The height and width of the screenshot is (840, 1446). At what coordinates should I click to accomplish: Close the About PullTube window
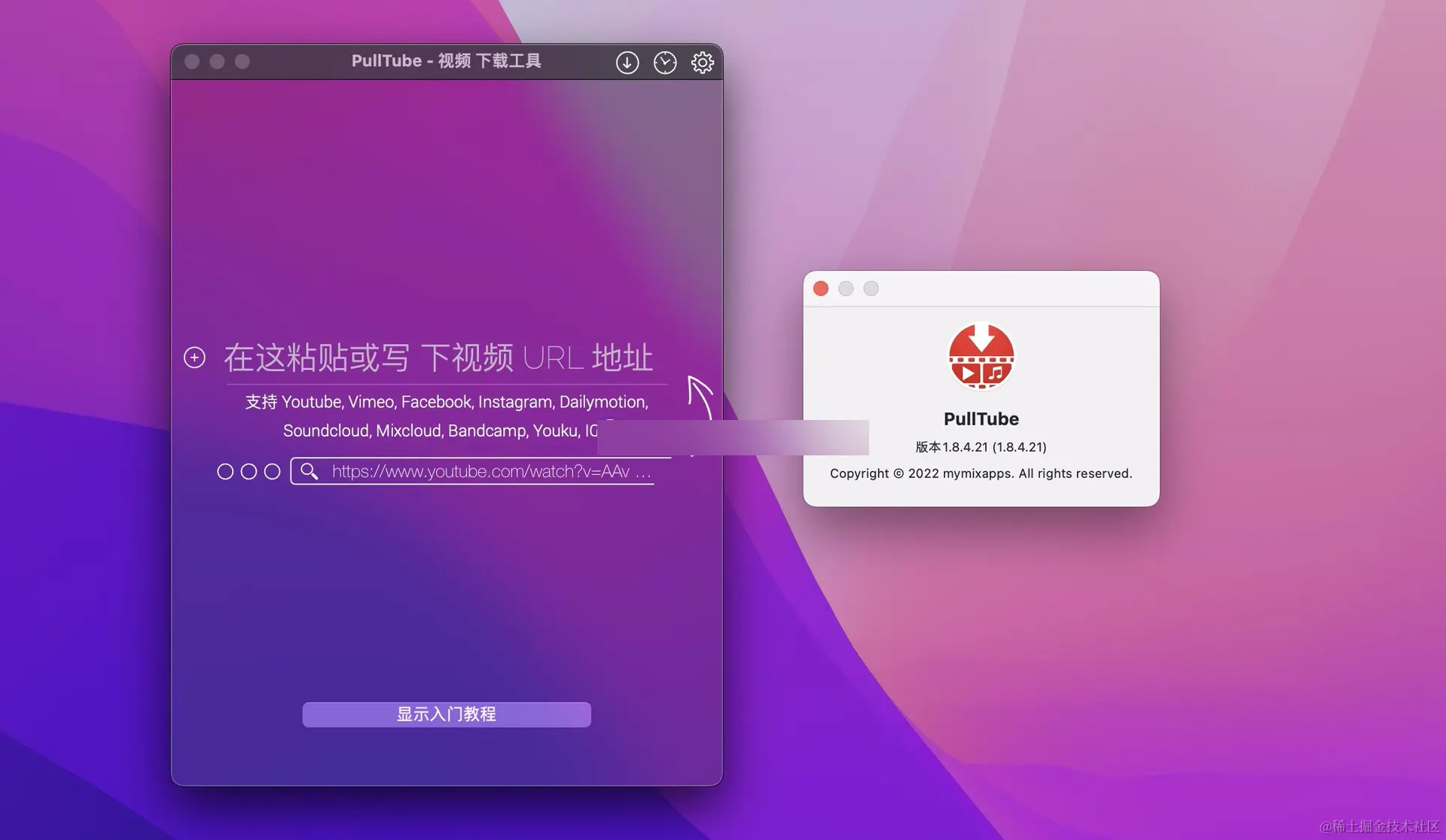point(821,288)
